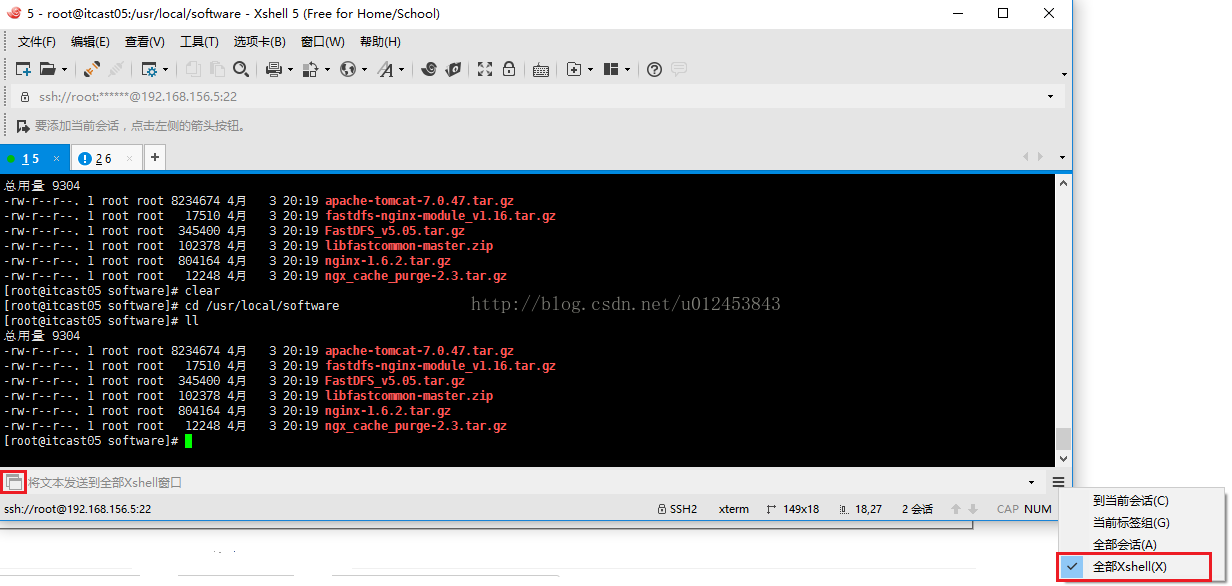
Task: Expand the globe encoding dropdown arrow
Action: [x=365, y=70]
